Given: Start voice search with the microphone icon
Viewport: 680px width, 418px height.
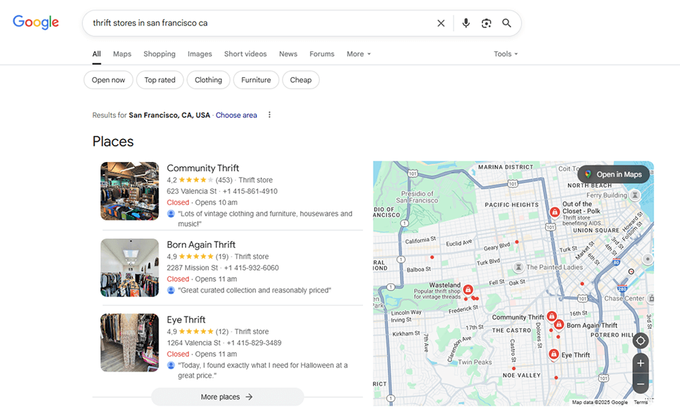Looking at the screenshot, I should tap(466, 23).
